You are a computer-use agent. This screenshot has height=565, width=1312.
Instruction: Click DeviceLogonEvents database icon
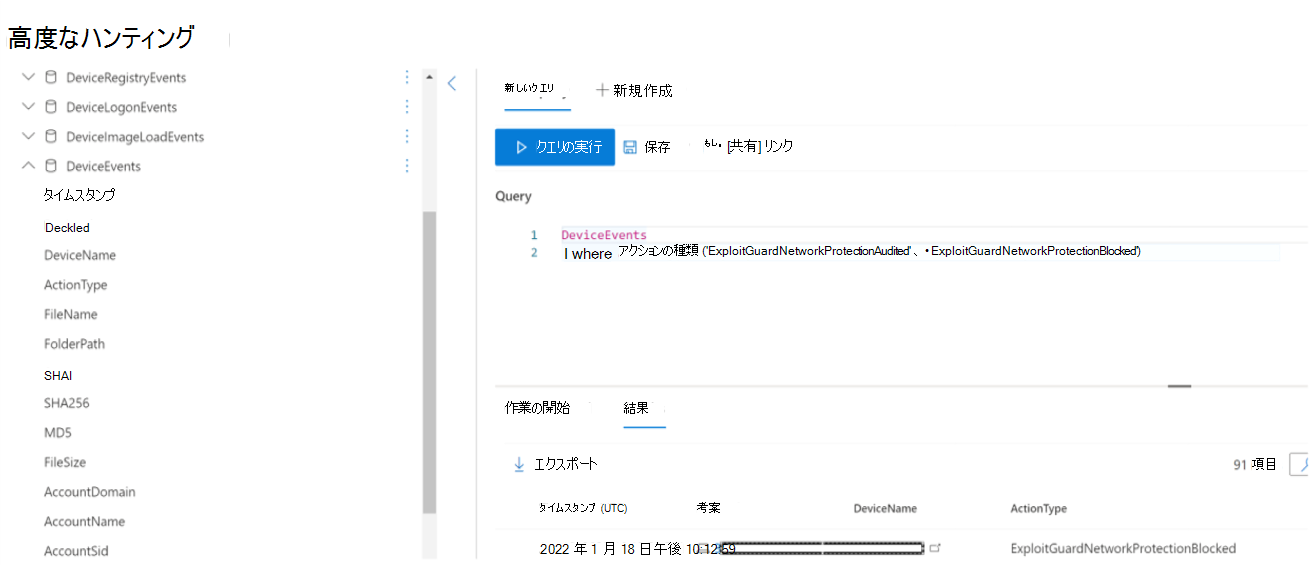pyautogui.click(x=51, y=107)
